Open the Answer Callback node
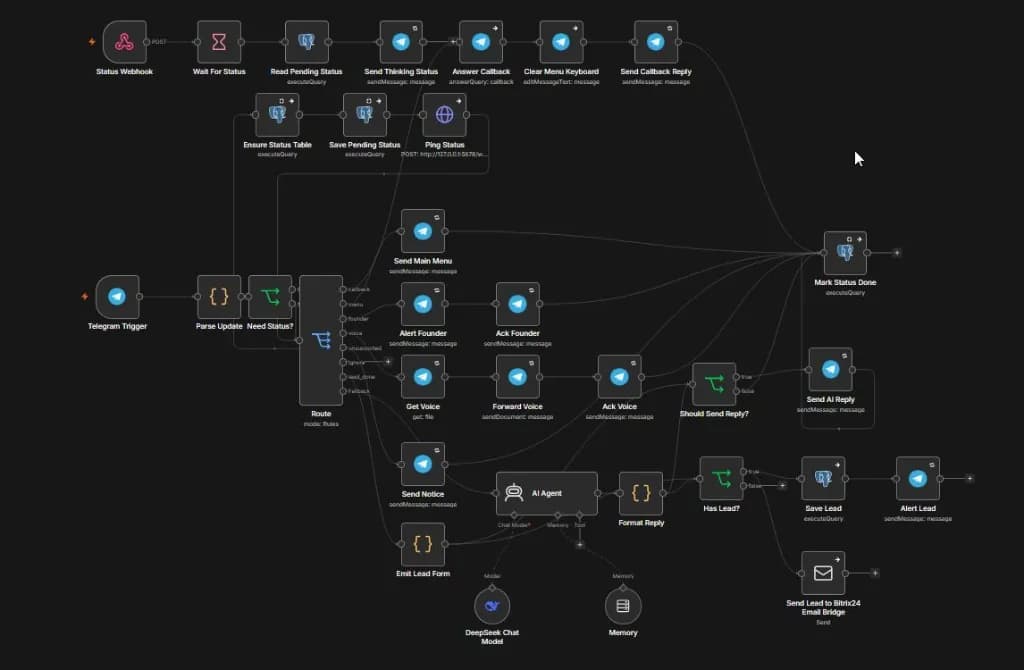 pos(481,42)
